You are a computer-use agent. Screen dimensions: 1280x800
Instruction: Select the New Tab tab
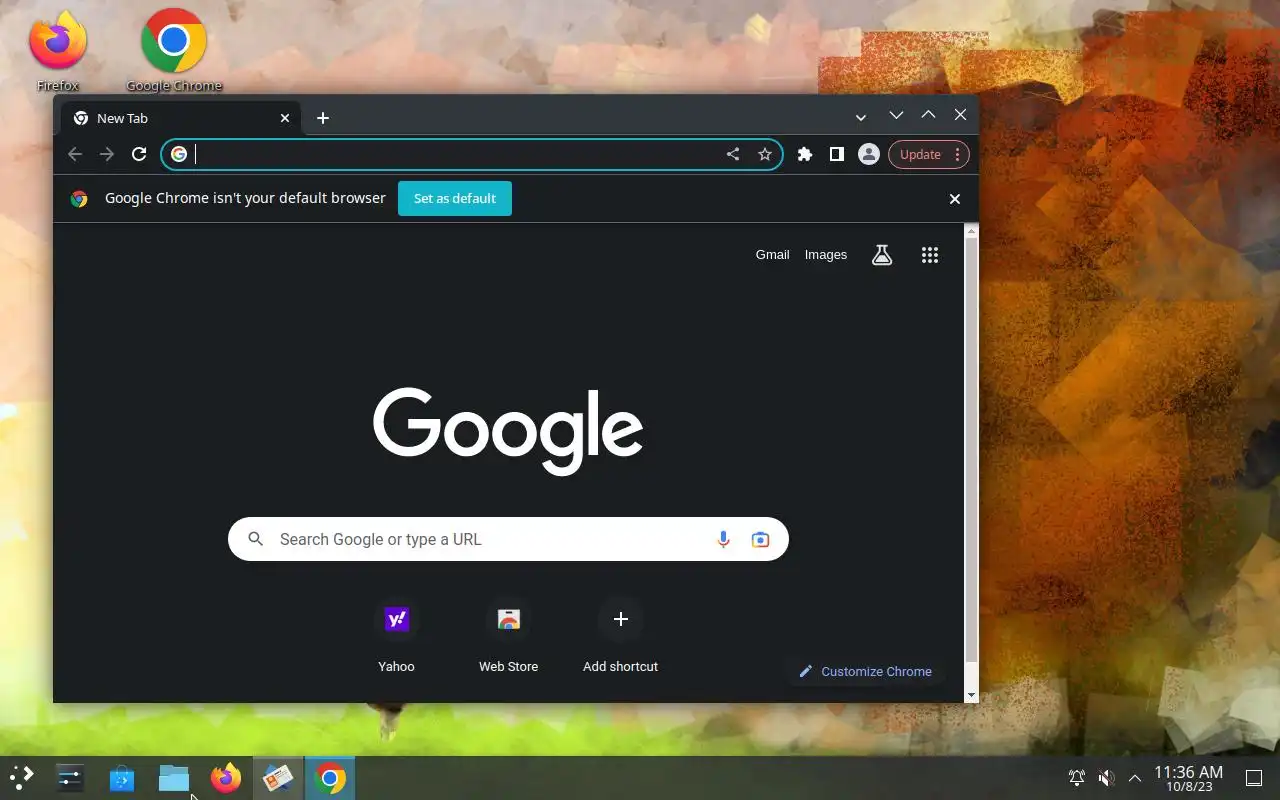(180, 118)
